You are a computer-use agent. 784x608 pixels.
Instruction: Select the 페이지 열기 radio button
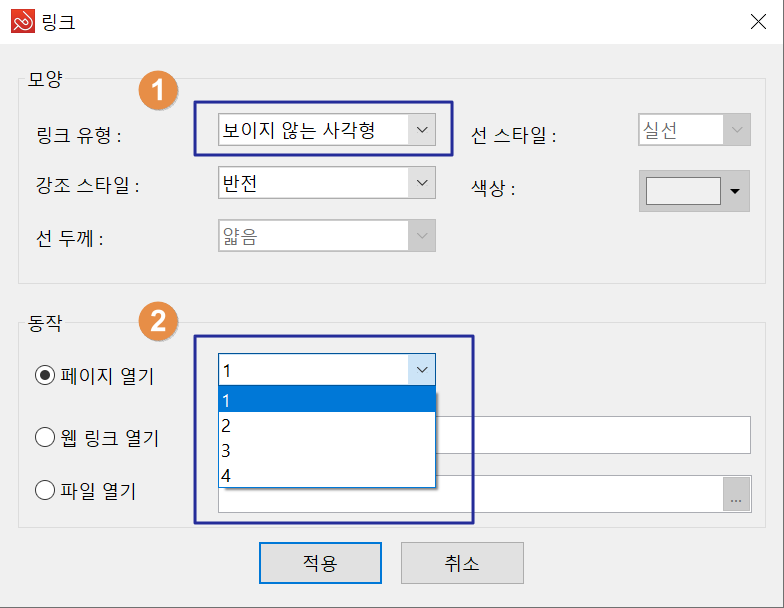[x=45, y=375]
